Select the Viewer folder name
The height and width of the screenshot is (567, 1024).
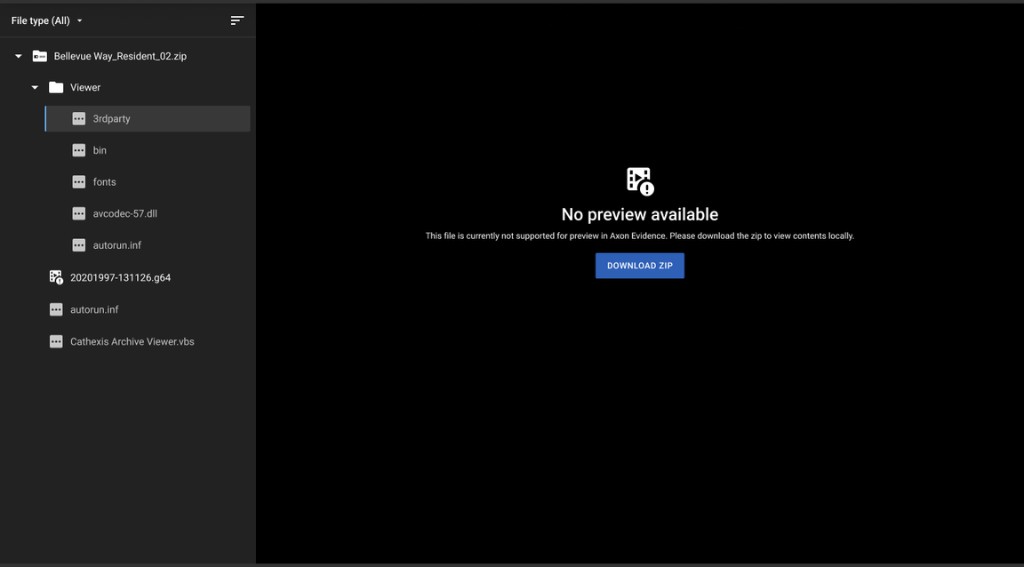pos(86,88)
